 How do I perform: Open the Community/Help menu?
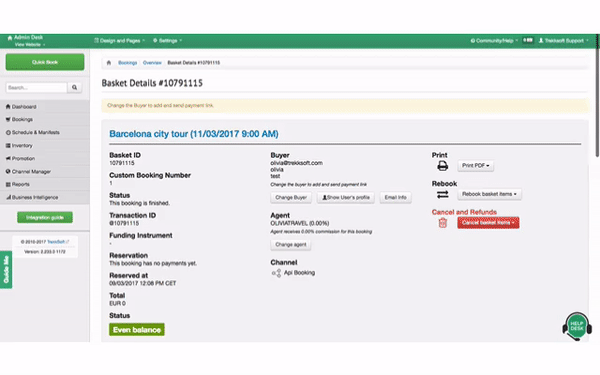494,41
